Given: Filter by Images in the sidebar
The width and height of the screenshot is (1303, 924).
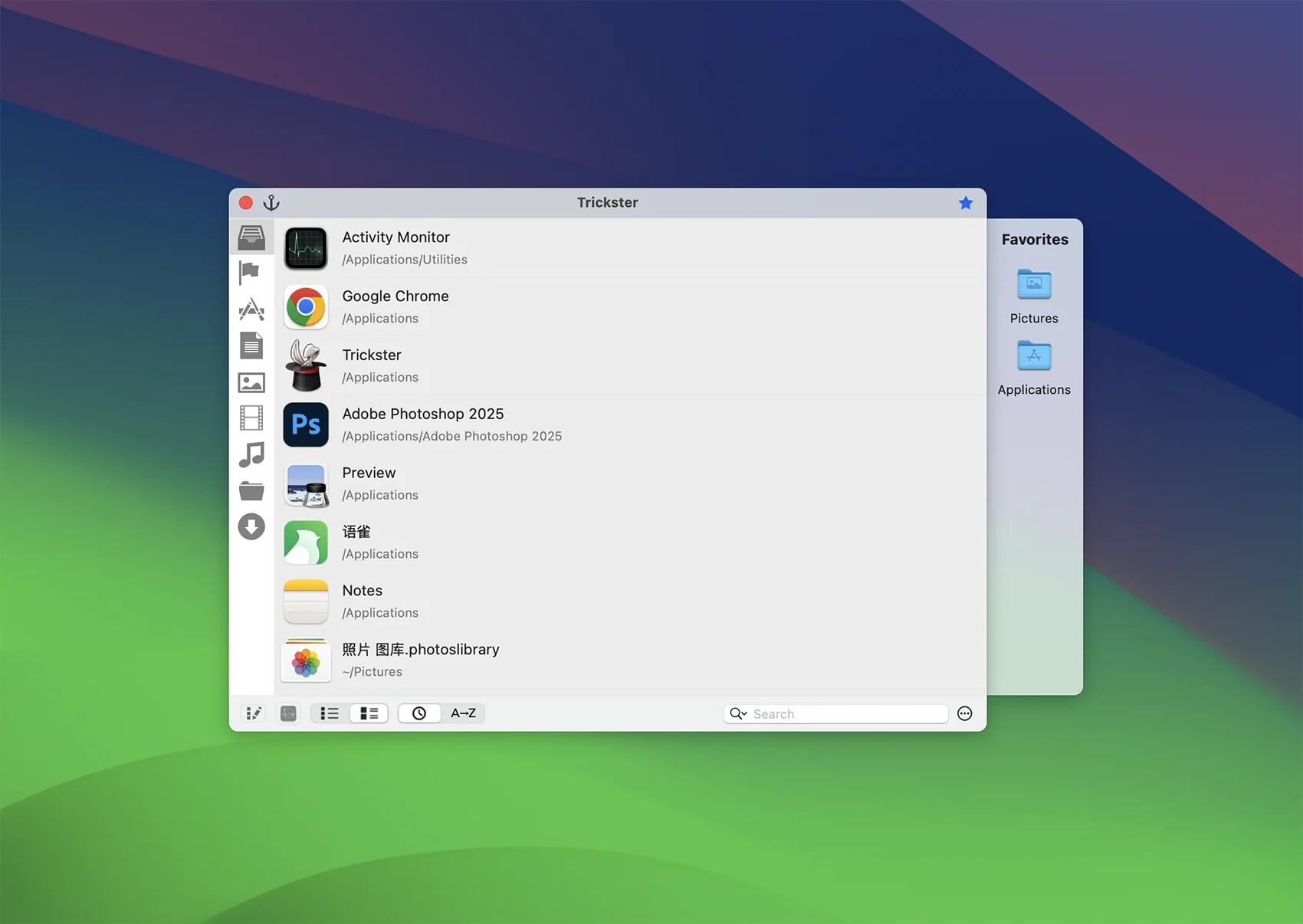Looking at the screenshot, I should [x=251, y=382].
